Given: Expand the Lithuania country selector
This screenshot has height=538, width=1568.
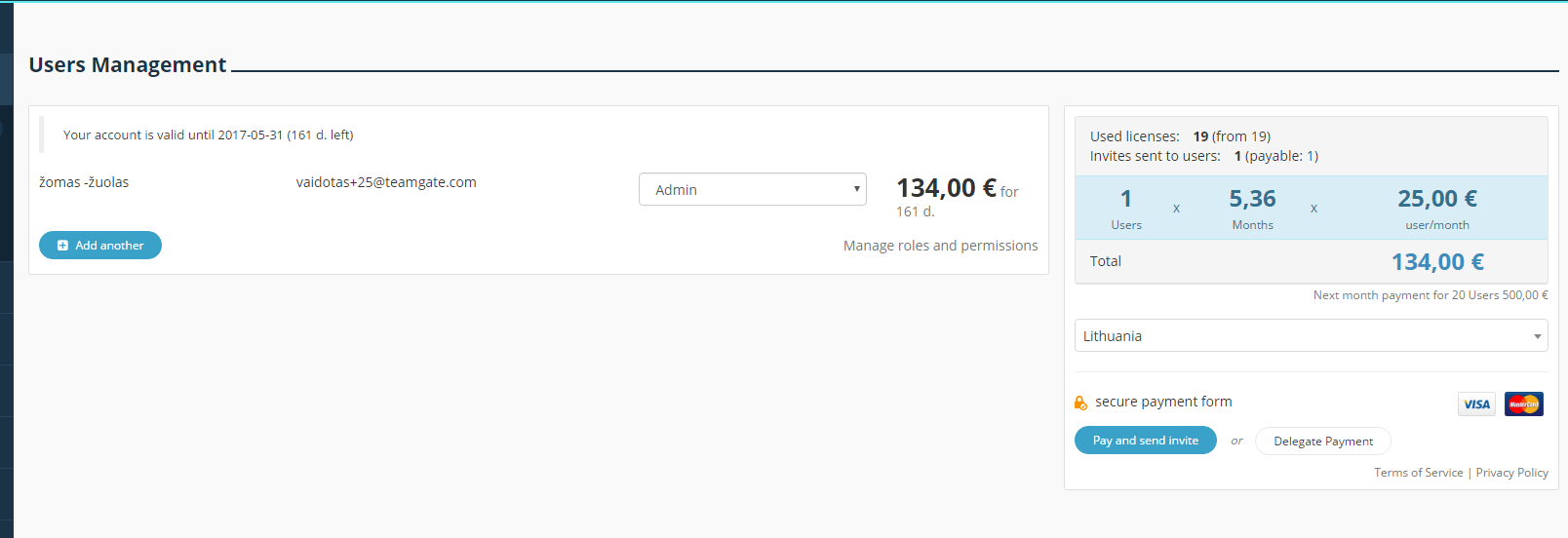Looking at the screenshot, I should pyautogui.click(x=1311, y=335).
